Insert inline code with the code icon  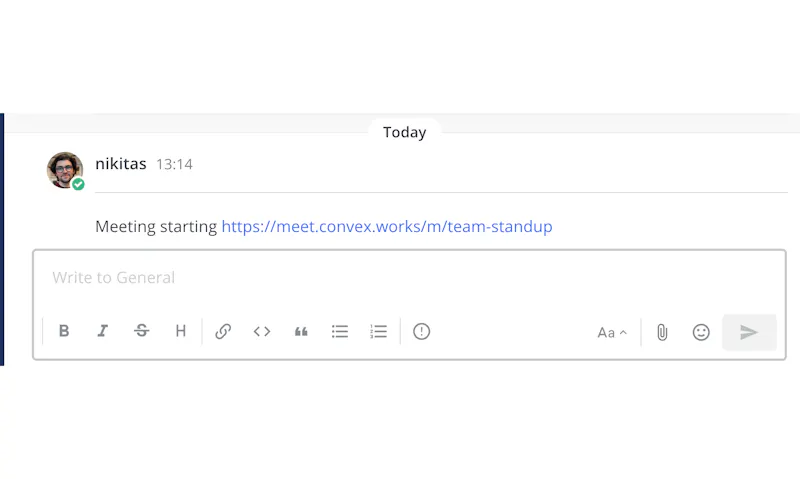click(x=262, y=332)
